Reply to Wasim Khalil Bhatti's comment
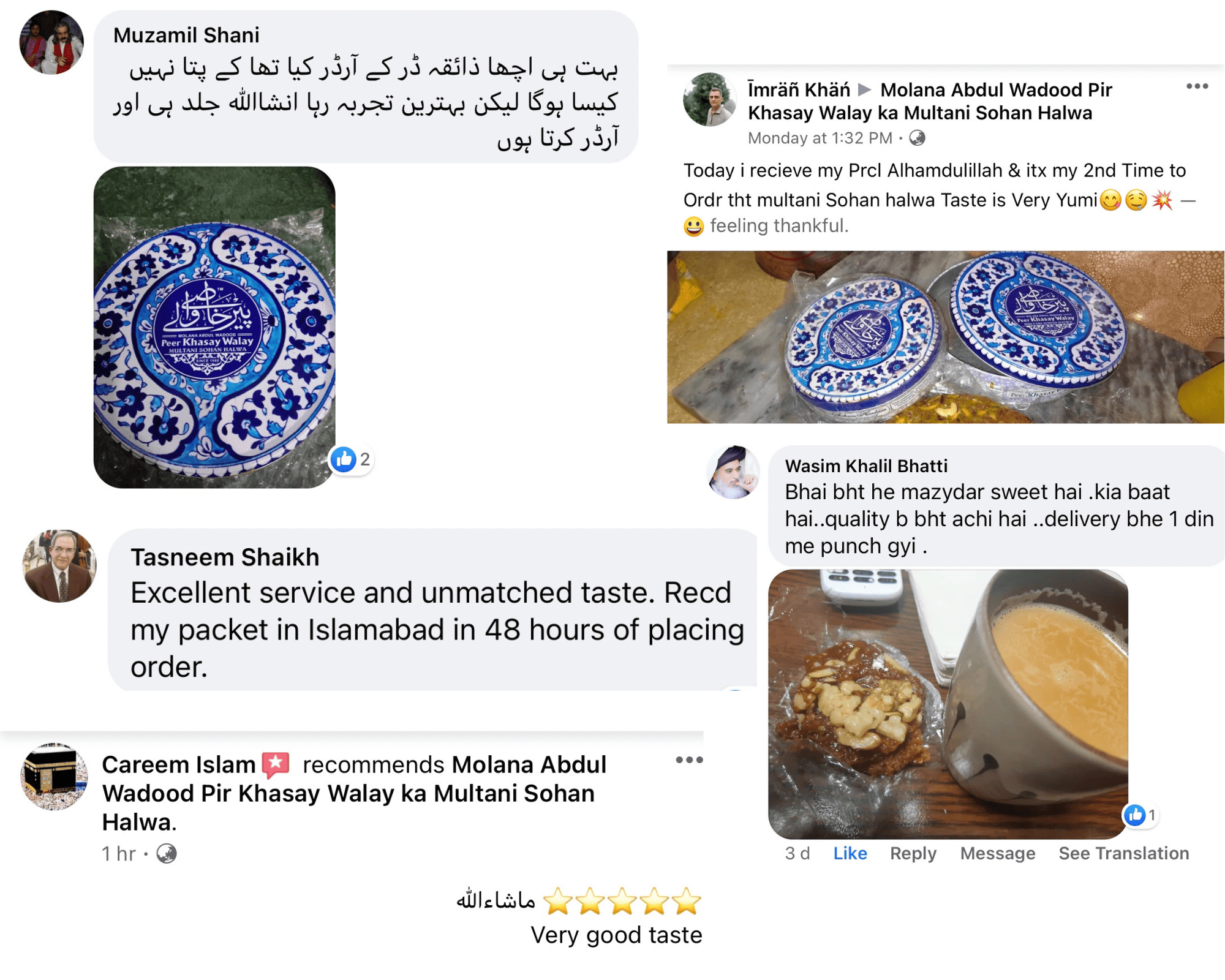 pos(913,853)
